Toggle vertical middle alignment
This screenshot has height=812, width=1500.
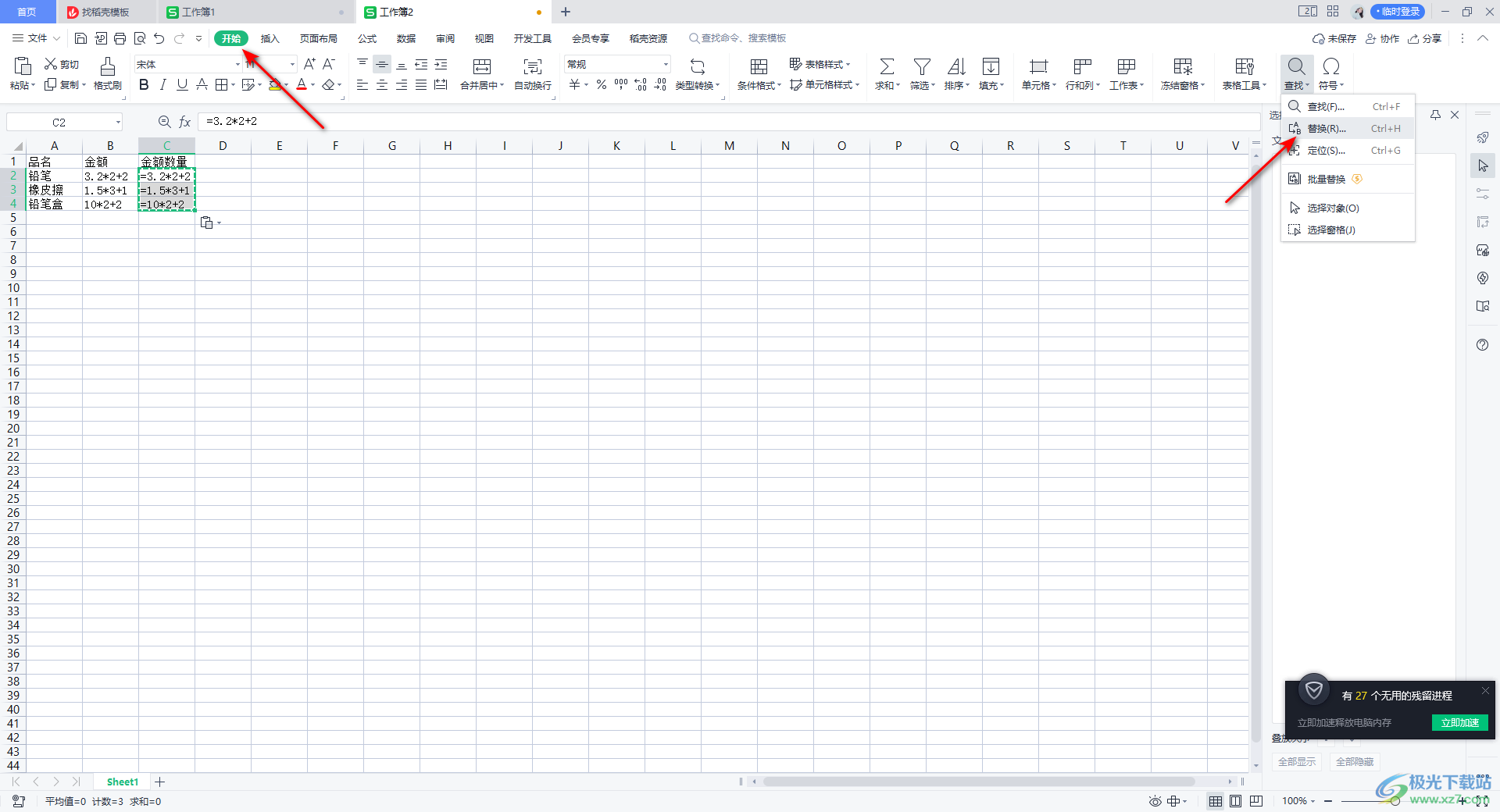[382, 64]
